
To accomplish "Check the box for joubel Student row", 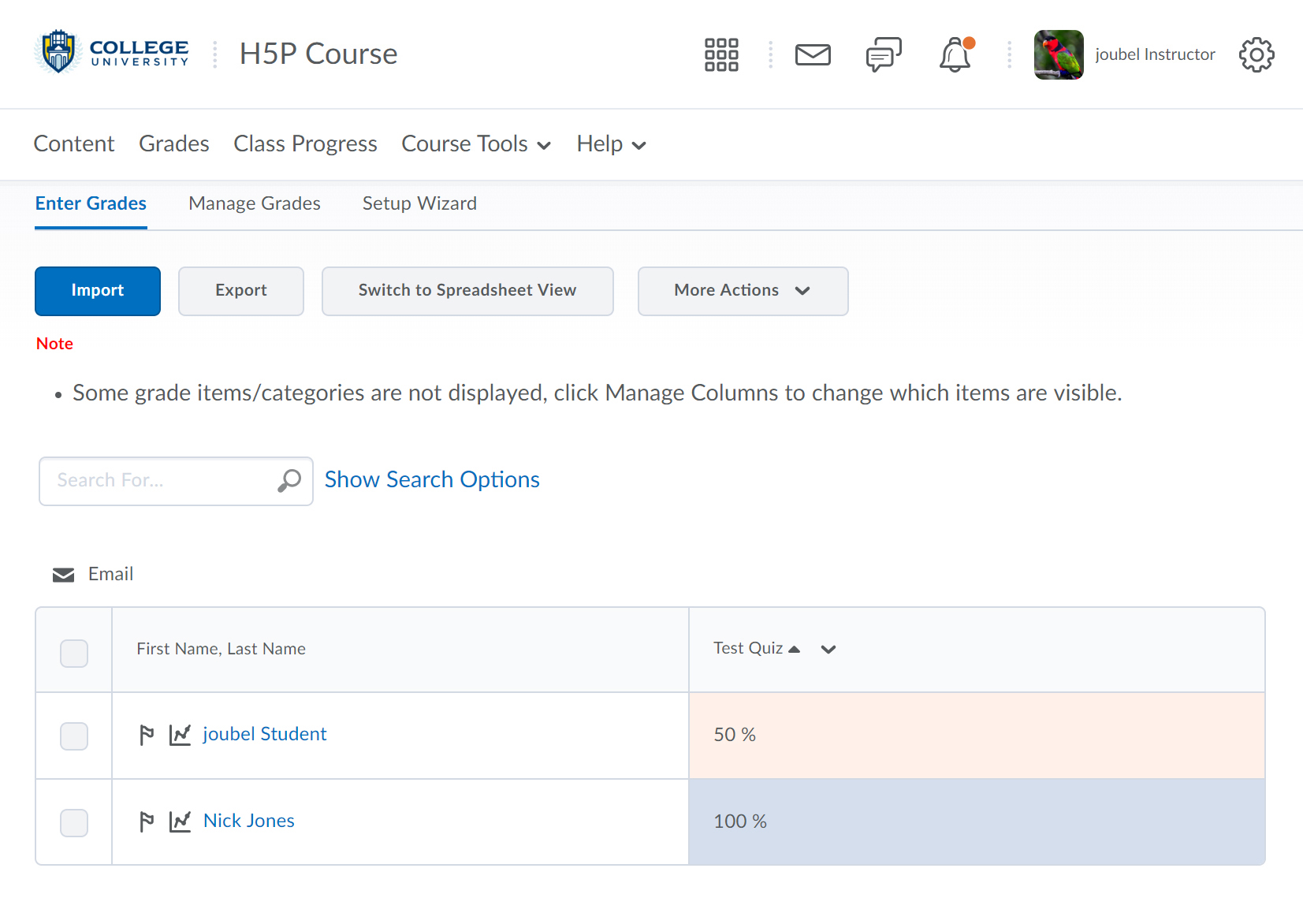I will tap(74, 736).
